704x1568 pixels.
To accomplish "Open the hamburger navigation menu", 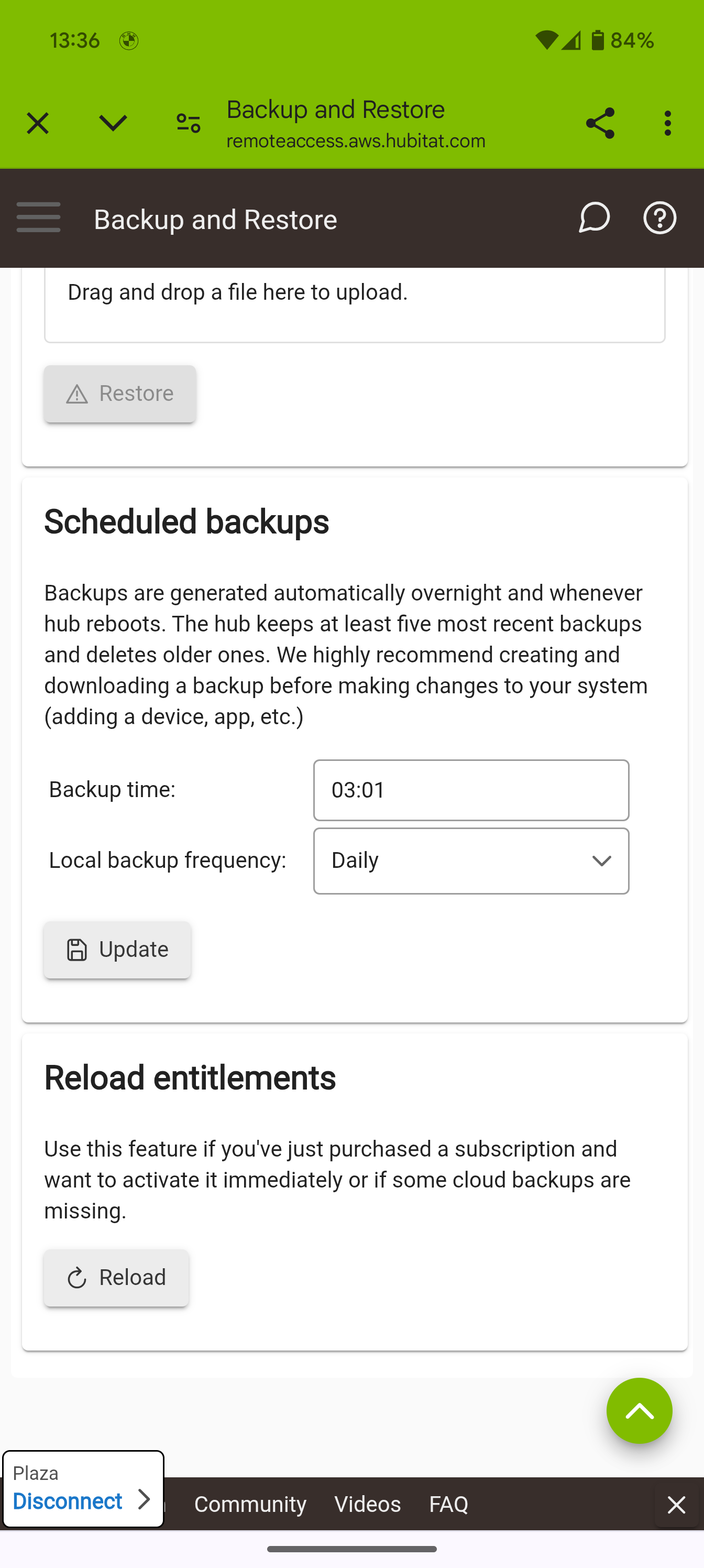I will point(38,217).
